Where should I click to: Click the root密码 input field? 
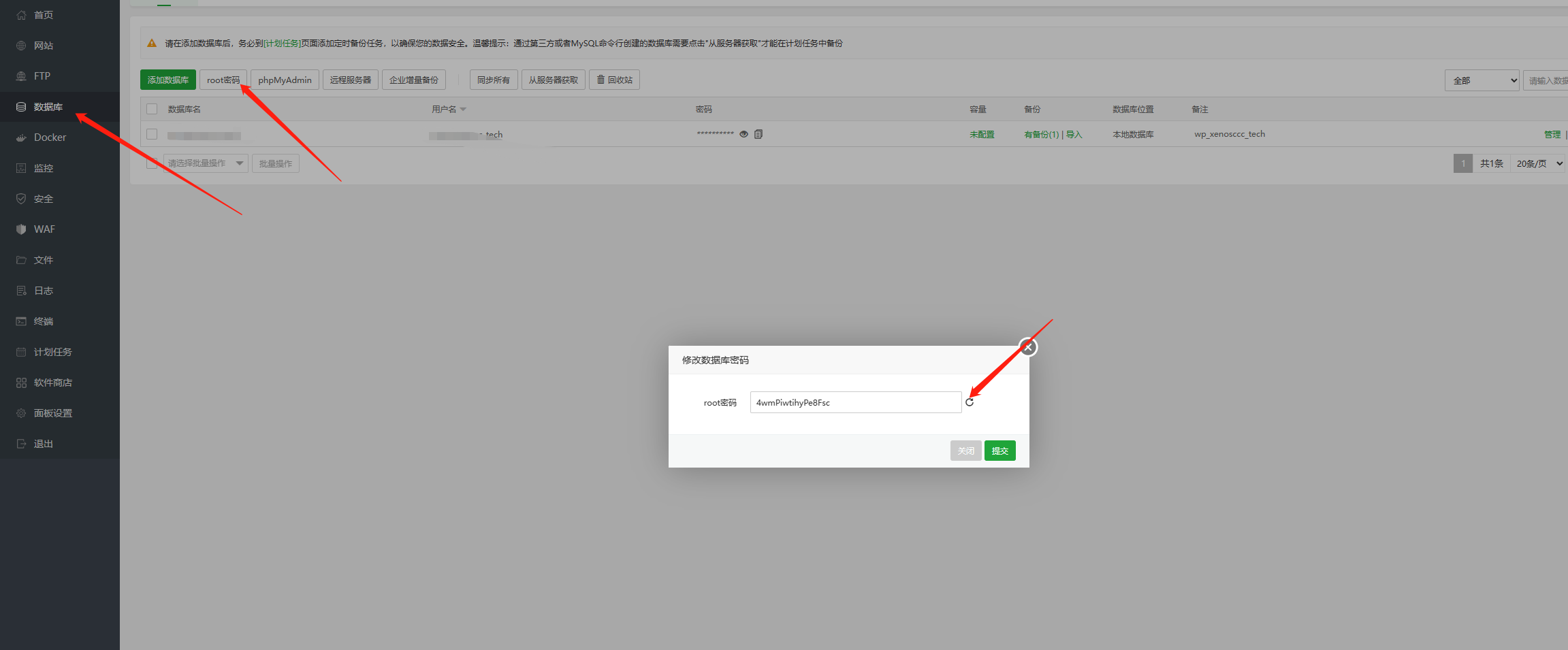point(856,402)
